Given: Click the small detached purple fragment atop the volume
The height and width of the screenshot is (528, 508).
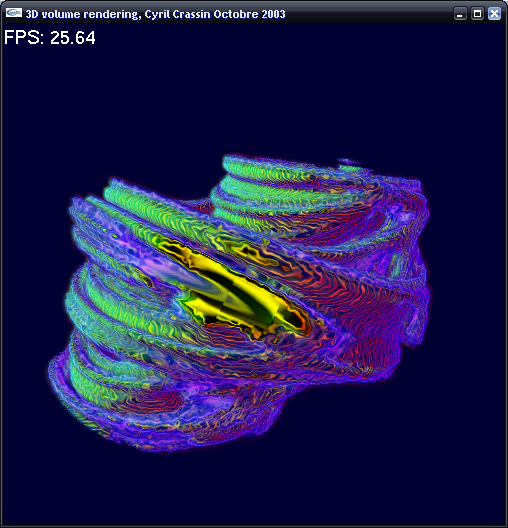Looking at the screenshot, I should [x=348, y=162].
